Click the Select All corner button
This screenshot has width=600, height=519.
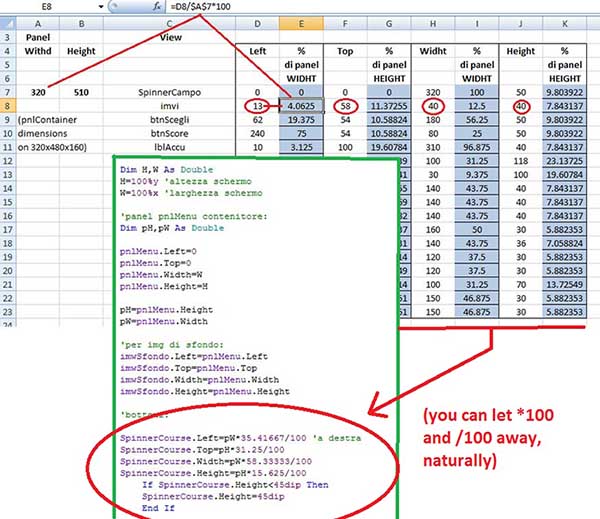(x=8, y=24)
